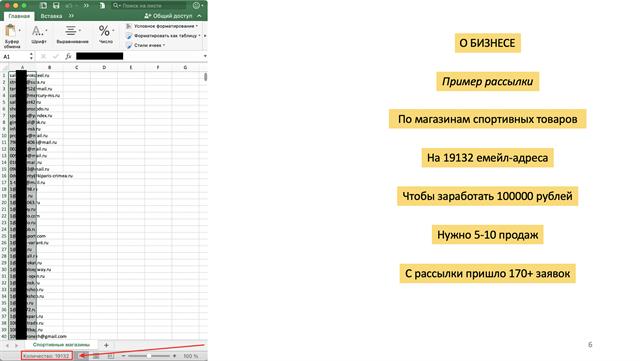The image size is (640, 361).
Task: Click the Save floppy disk icon
Action: (56, 6)
